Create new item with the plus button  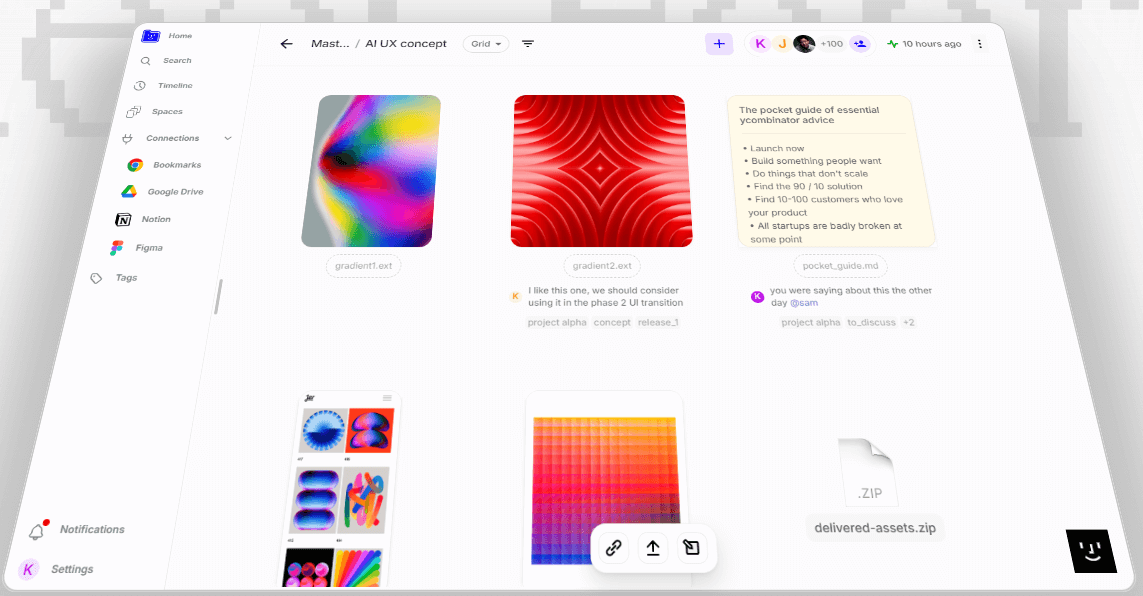(x=719, y=43)
